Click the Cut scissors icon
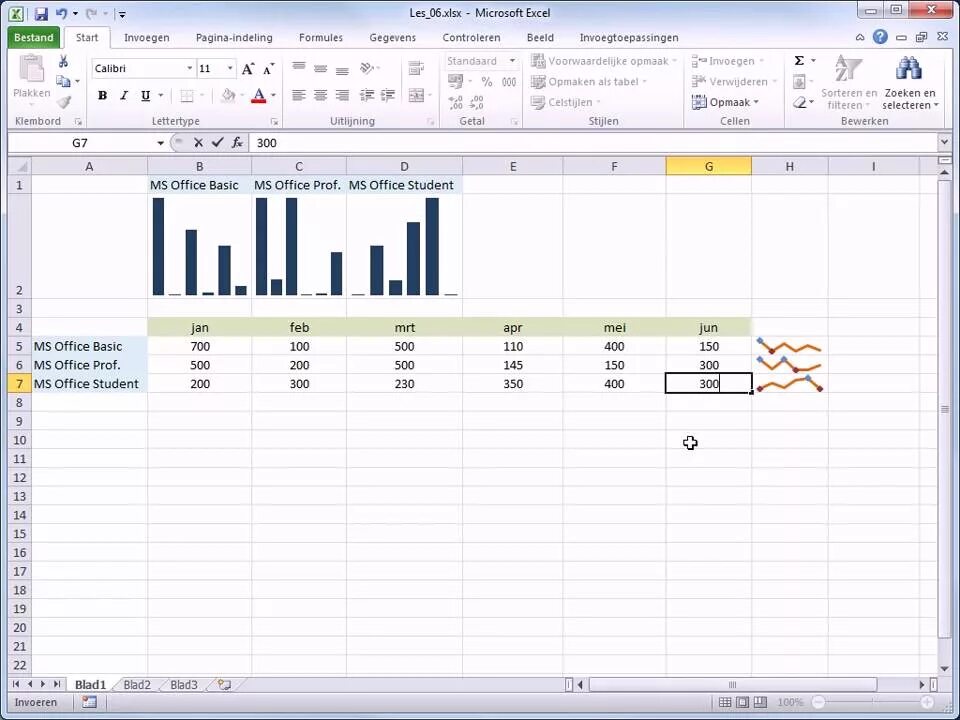This screenshot has height=720, width=960. pos(62,61)
